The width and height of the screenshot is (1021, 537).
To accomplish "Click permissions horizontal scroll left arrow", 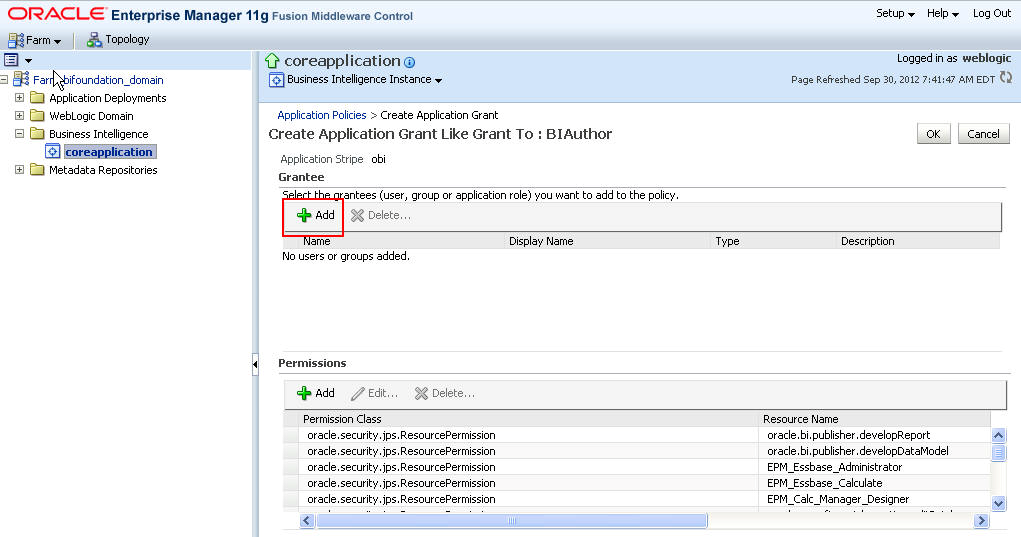I will tap(307, 521).
